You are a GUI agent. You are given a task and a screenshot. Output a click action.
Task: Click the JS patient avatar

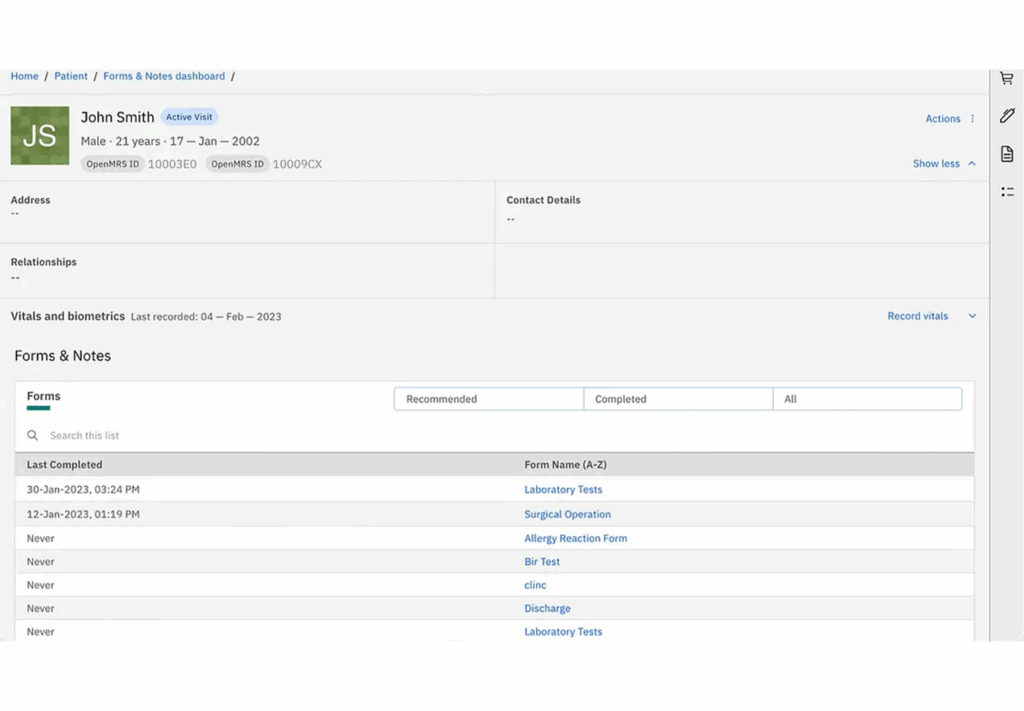[40, 136]
